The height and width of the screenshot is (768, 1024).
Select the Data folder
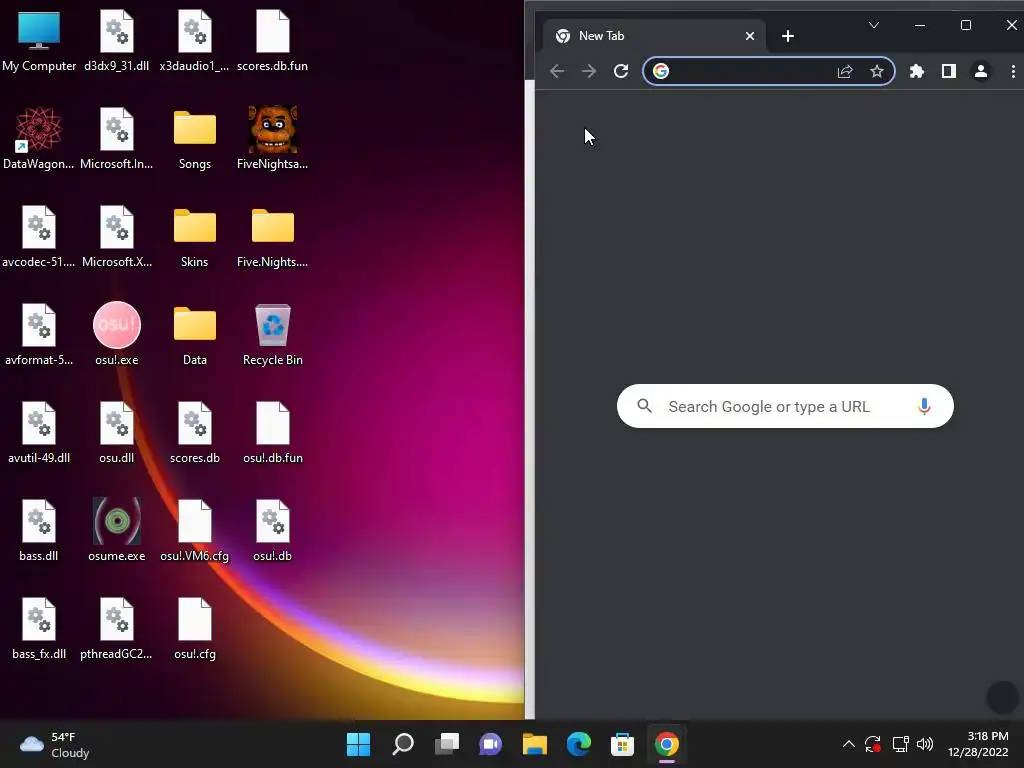[195, 334]
